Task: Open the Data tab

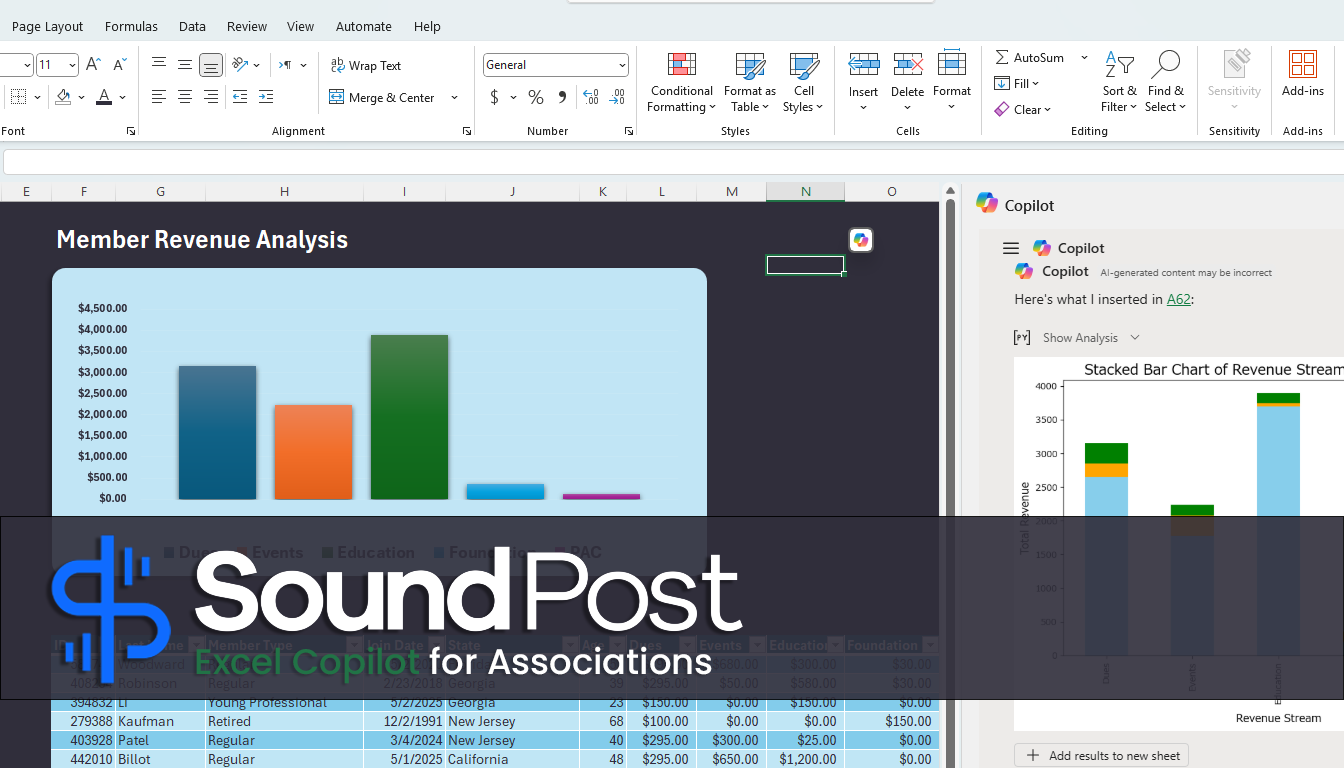Action: tap(192, 26)
